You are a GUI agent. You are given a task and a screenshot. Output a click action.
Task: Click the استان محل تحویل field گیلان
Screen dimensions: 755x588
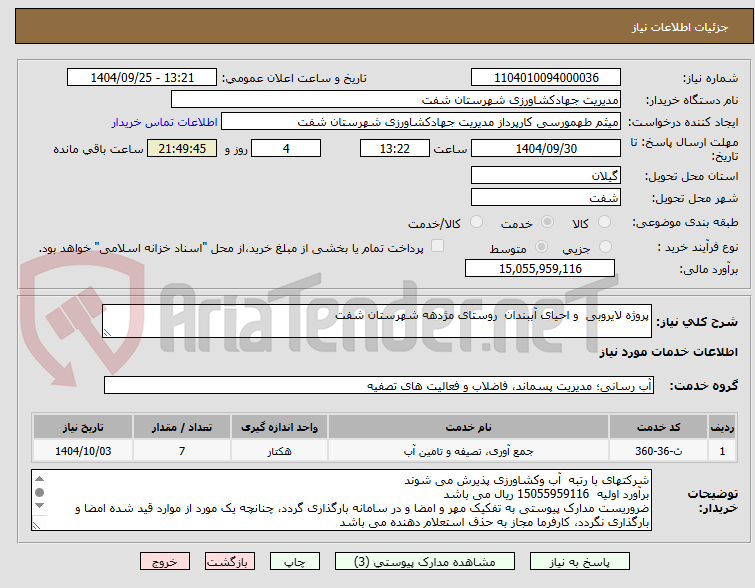[546, 175]
